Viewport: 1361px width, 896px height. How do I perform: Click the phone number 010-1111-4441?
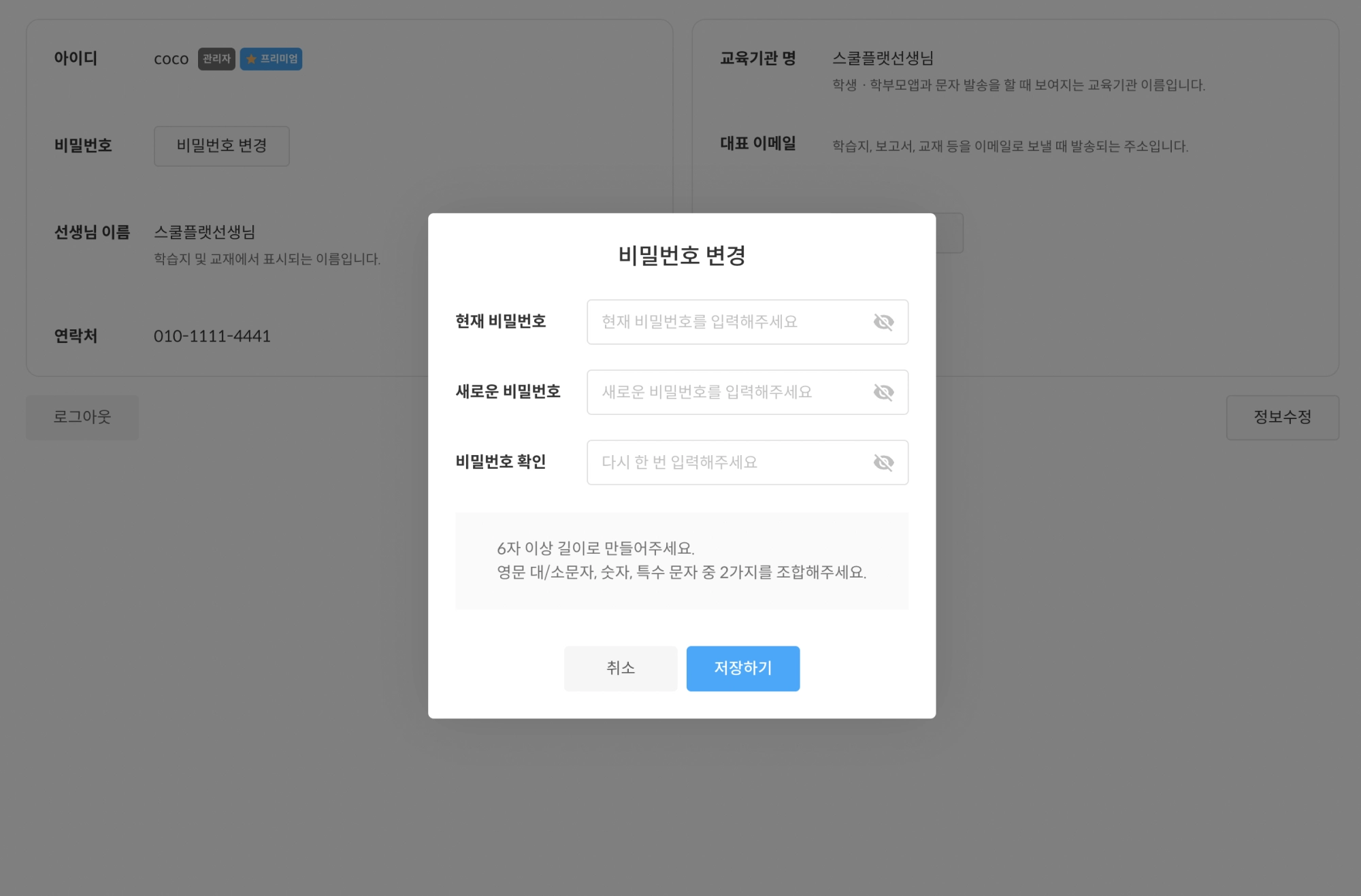[x=212, y=336]
